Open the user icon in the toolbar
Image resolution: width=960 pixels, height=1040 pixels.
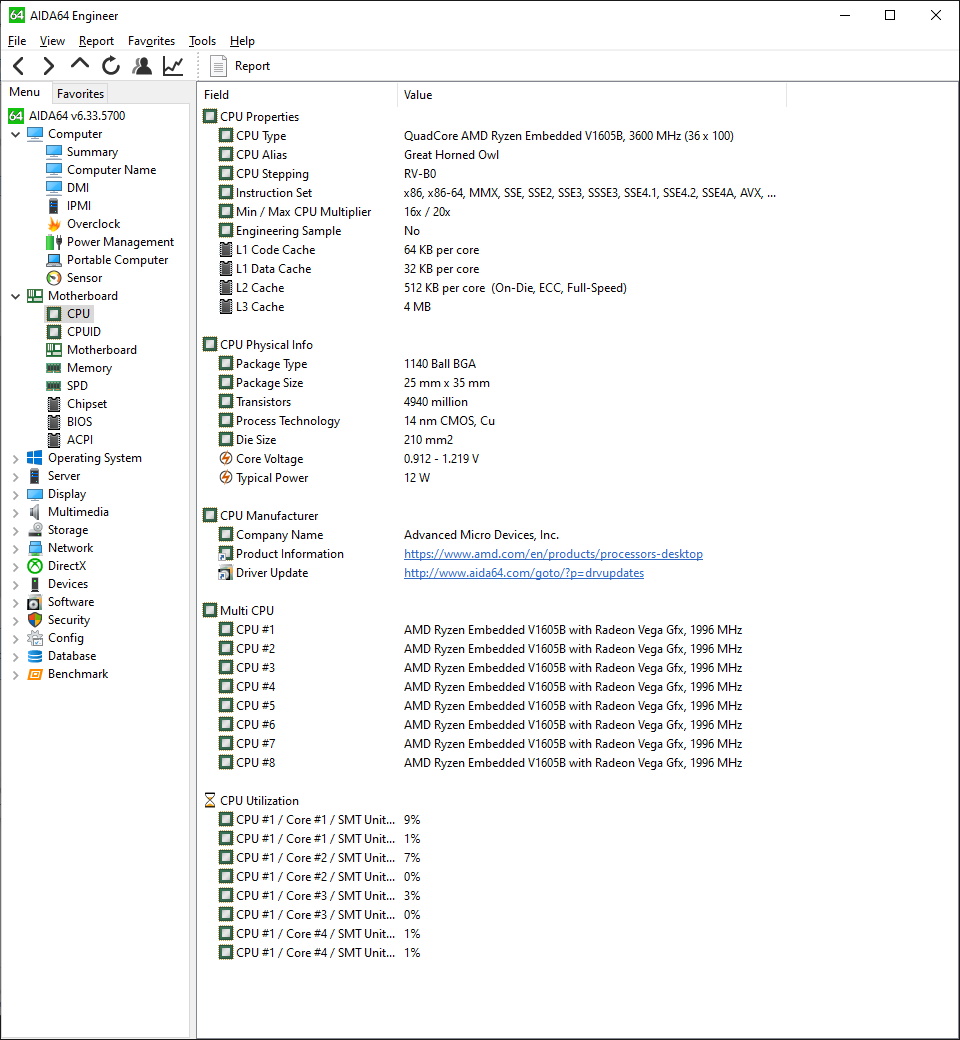(142, 66)
